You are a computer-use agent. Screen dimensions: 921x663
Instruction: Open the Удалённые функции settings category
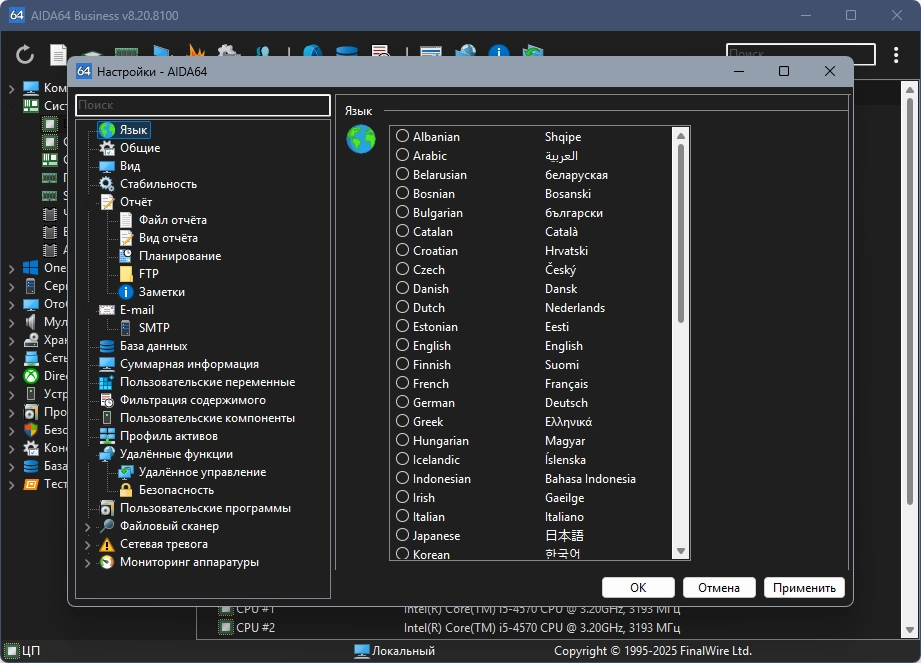176,454
